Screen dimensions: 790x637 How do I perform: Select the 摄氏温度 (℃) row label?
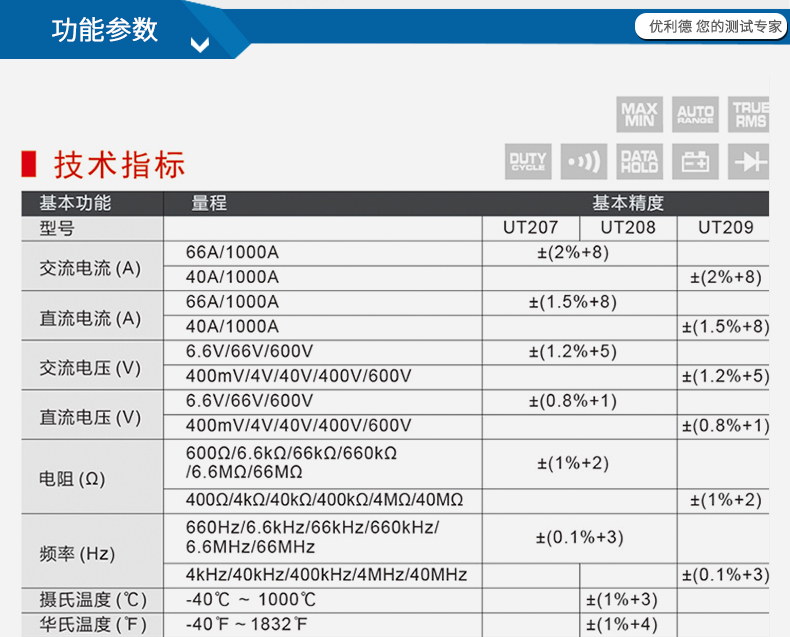point(93,600)
